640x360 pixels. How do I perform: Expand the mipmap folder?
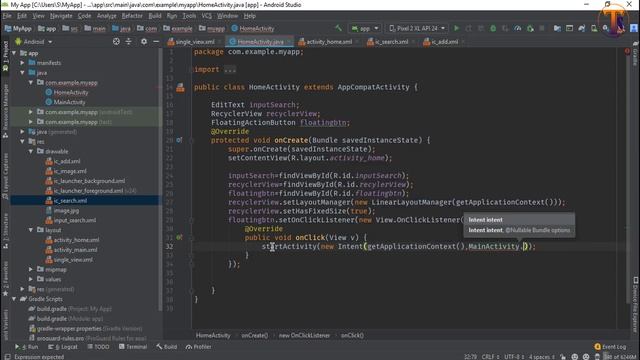[x=31, y=269]
